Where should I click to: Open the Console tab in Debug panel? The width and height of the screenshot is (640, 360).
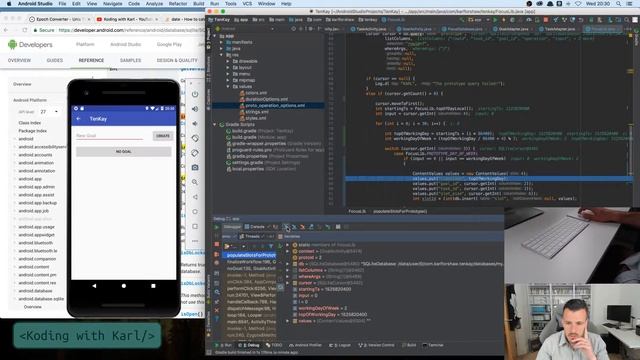click(257, 227)
